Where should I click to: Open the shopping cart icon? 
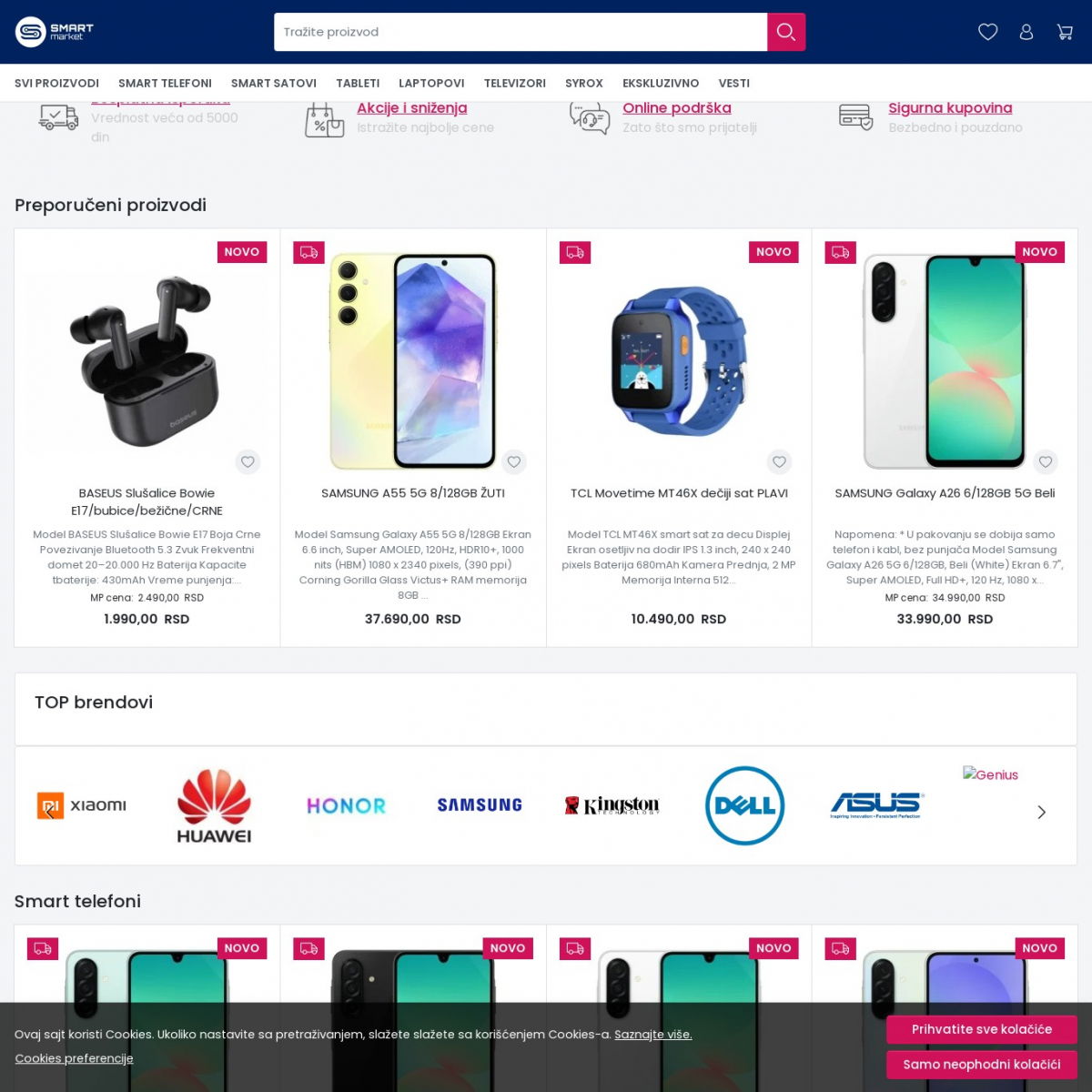(1065, 32)
